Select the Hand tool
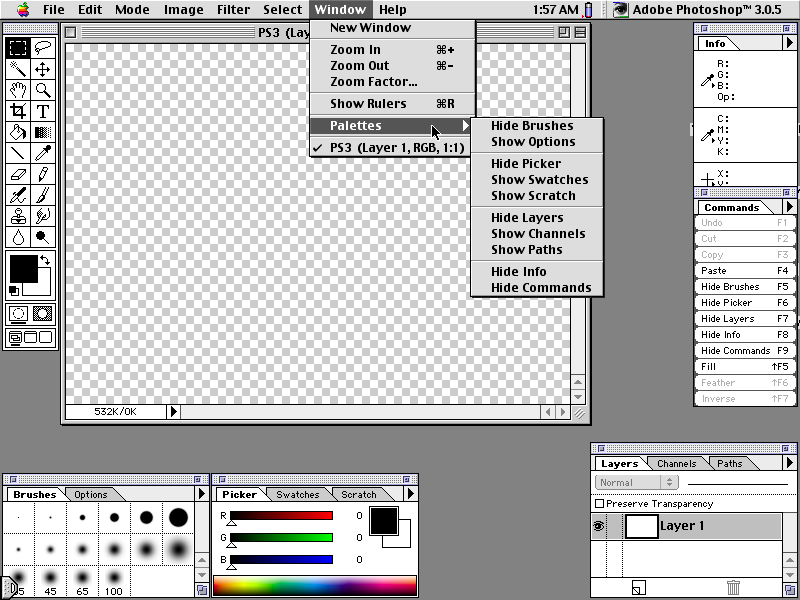The width and height of the screenshot is (800, 600). (18, 90)
